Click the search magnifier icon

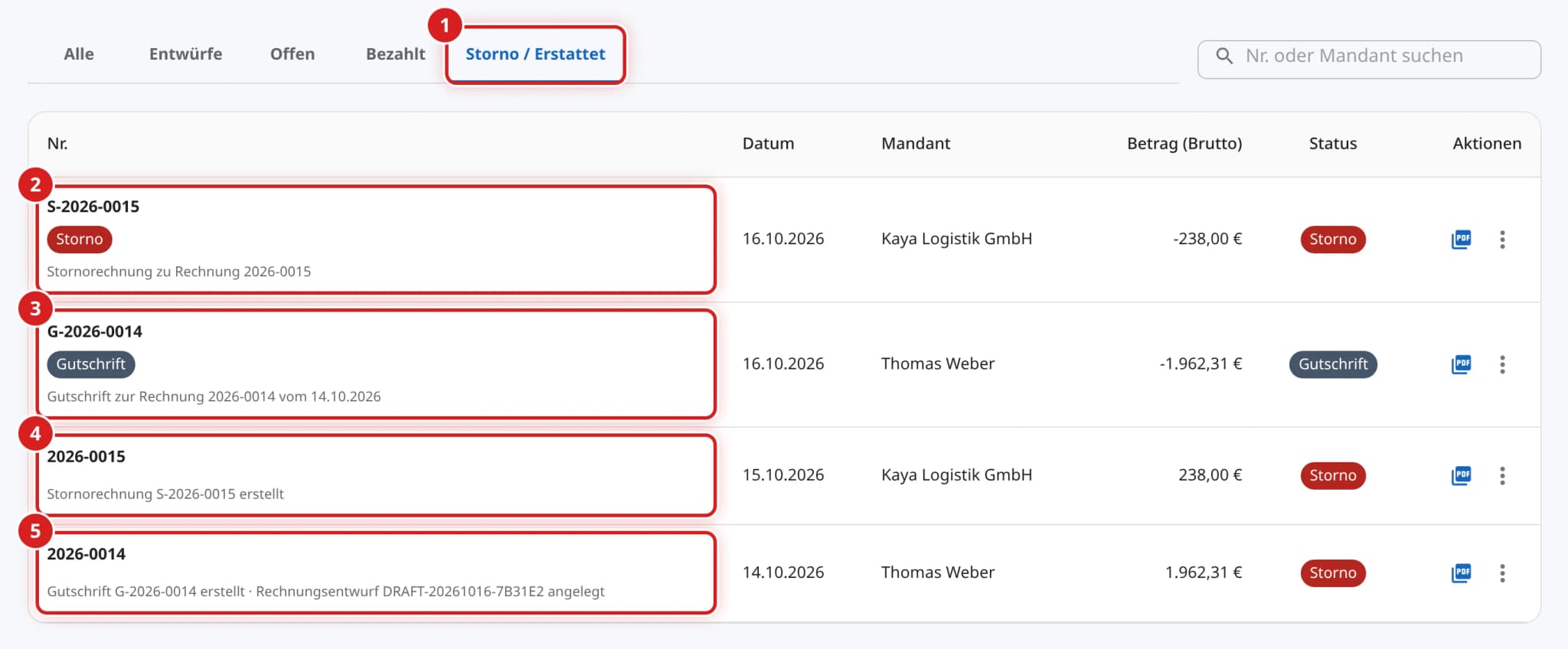point(1224,56)
